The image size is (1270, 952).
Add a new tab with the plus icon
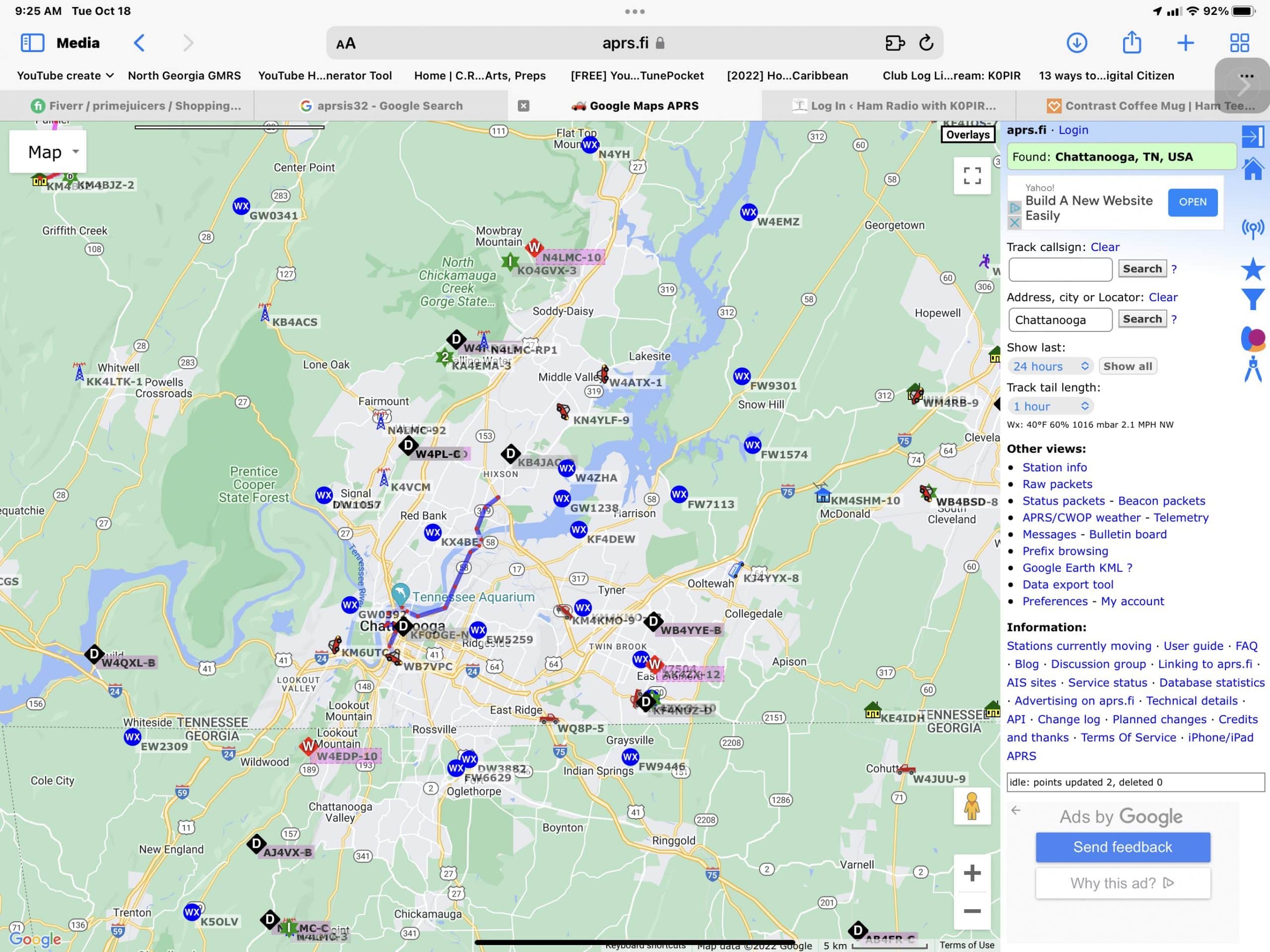(x=1186, y=43)
